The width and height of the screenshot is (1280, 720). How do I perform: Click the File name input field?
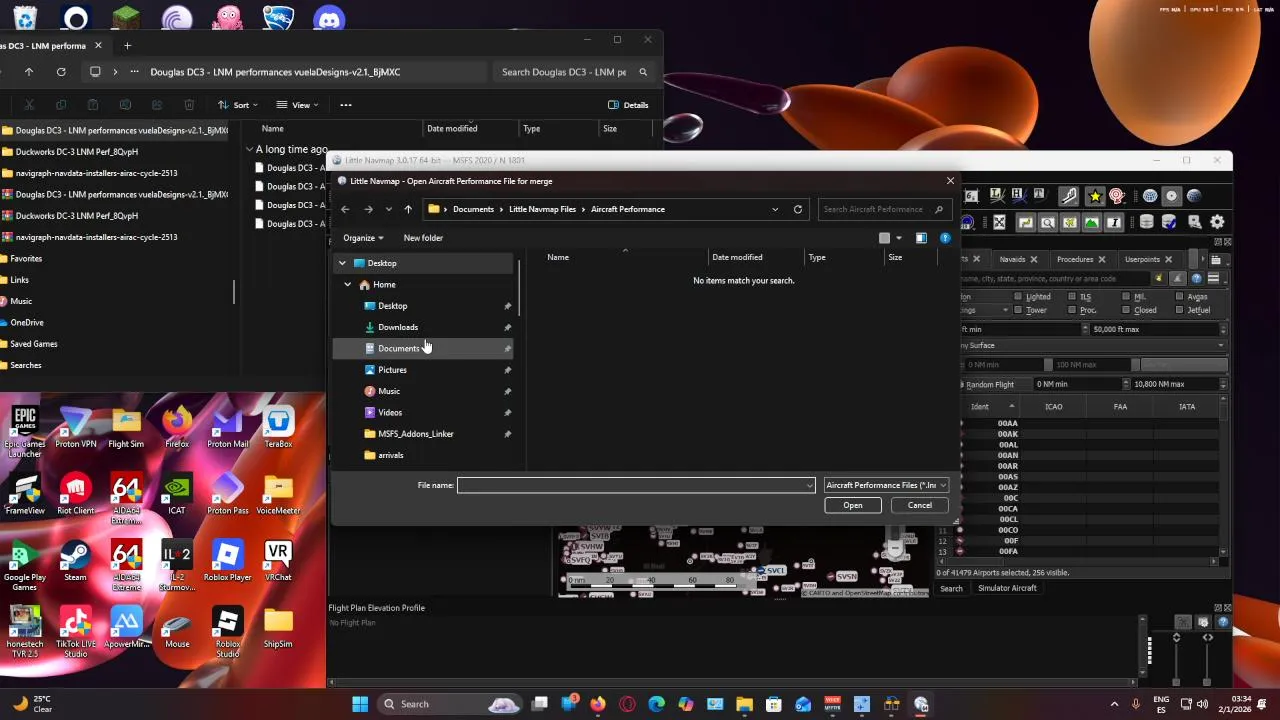(632, 485)
